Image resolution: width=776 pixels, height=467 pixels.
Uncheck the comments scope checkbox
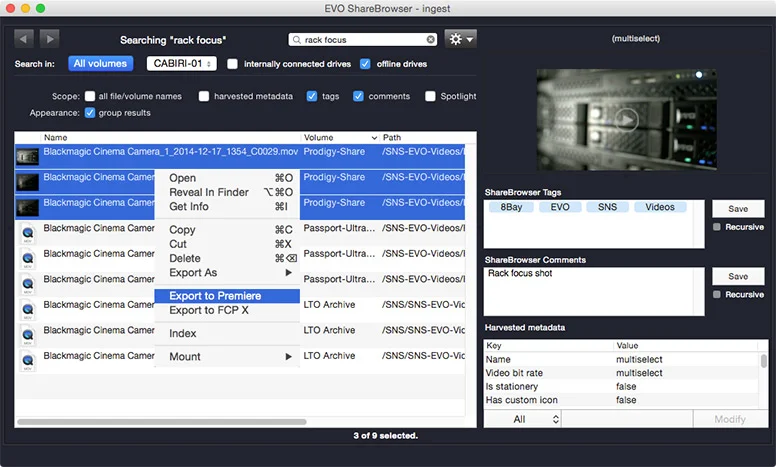[x=358, y=96]
